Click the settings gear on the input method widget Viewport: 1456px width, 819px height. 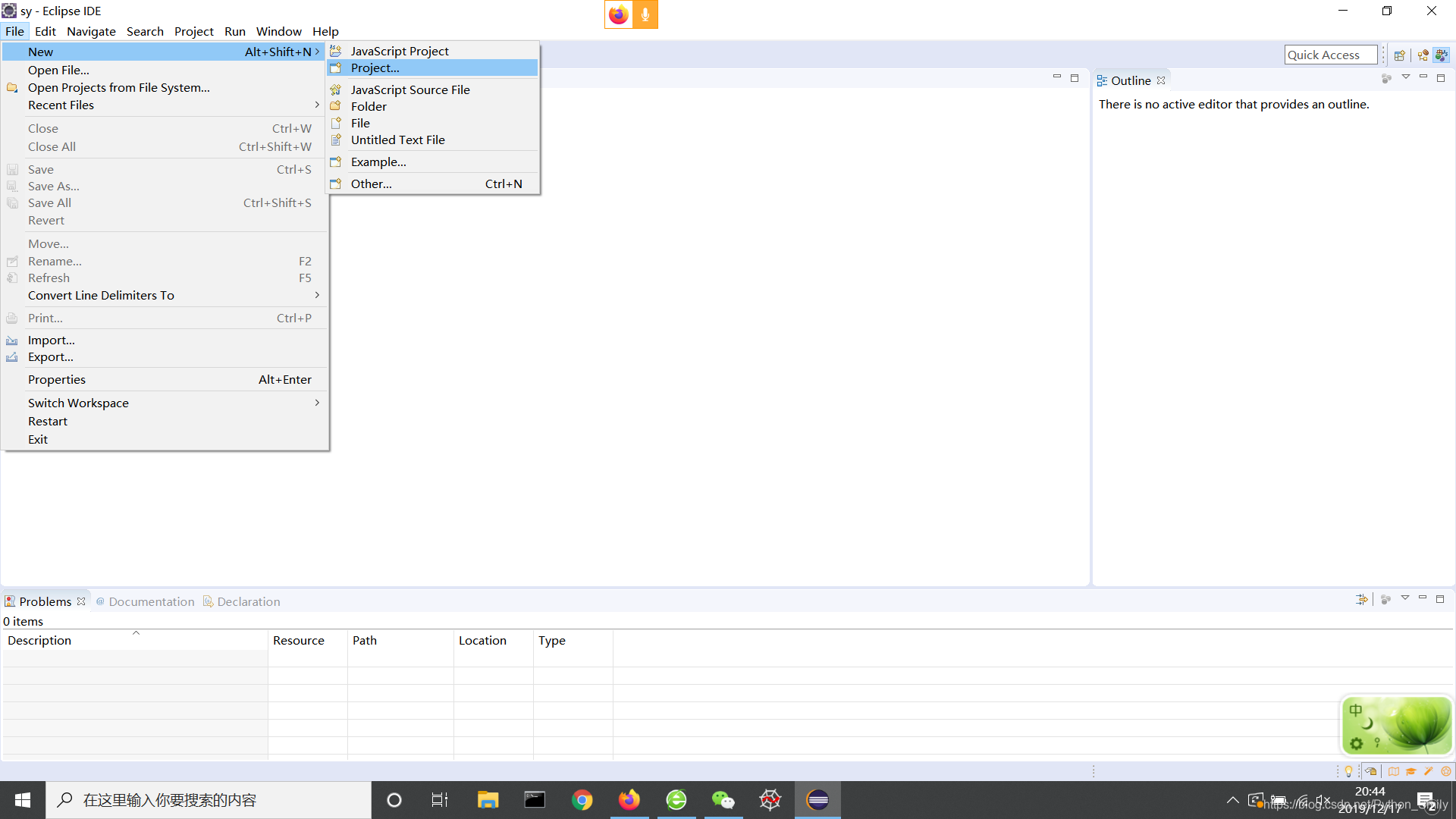coord(1357,744)
